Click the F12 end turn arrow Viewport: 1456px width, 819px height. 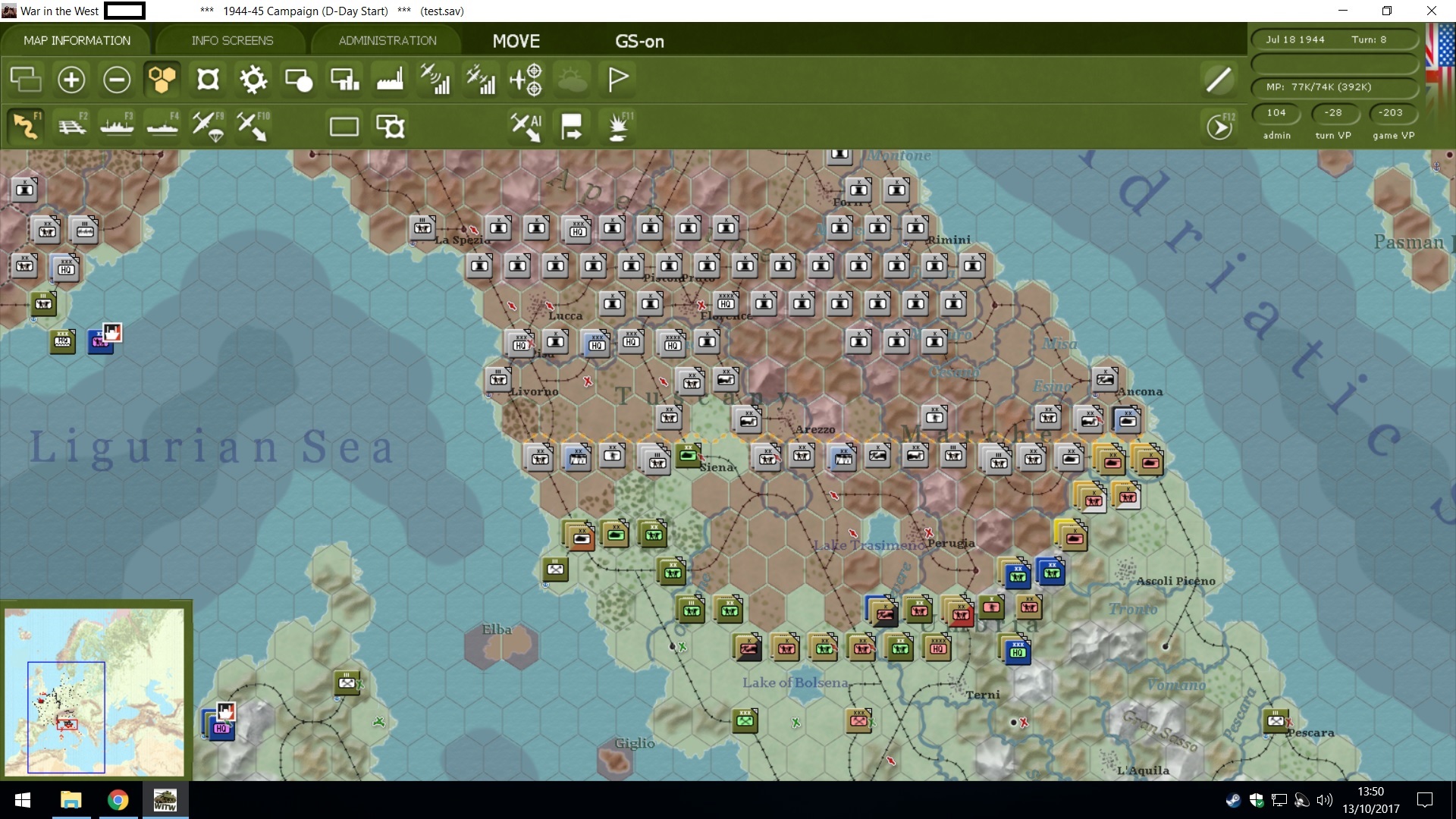click(1219, 127)
